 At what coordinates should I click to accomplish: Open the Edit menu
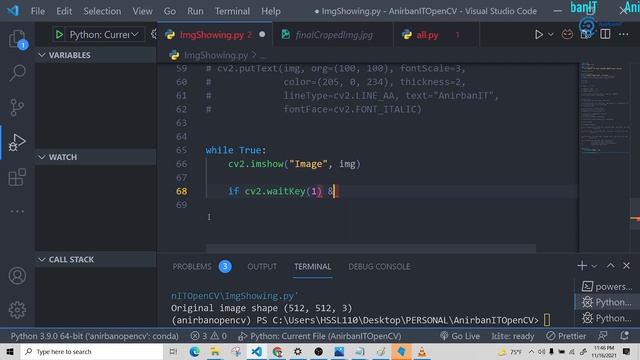pos(64,11)
